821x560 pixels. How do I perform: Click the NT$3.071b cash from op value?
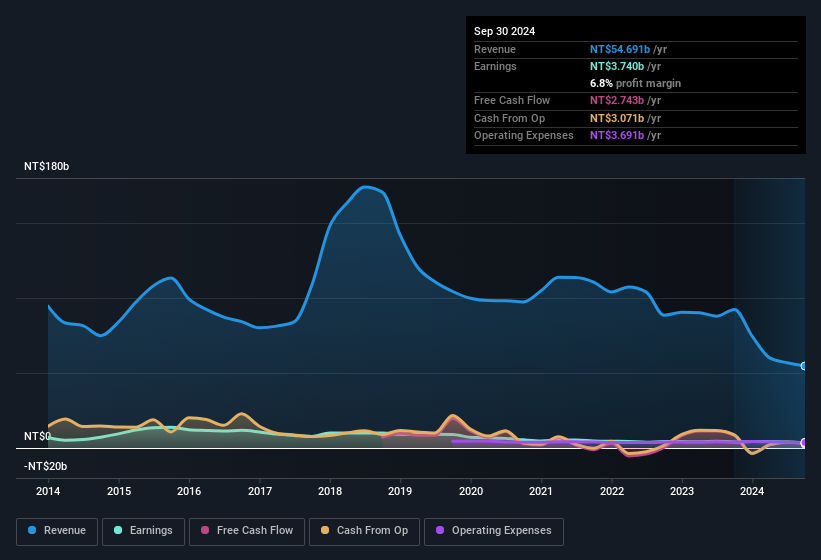[617, 118]
